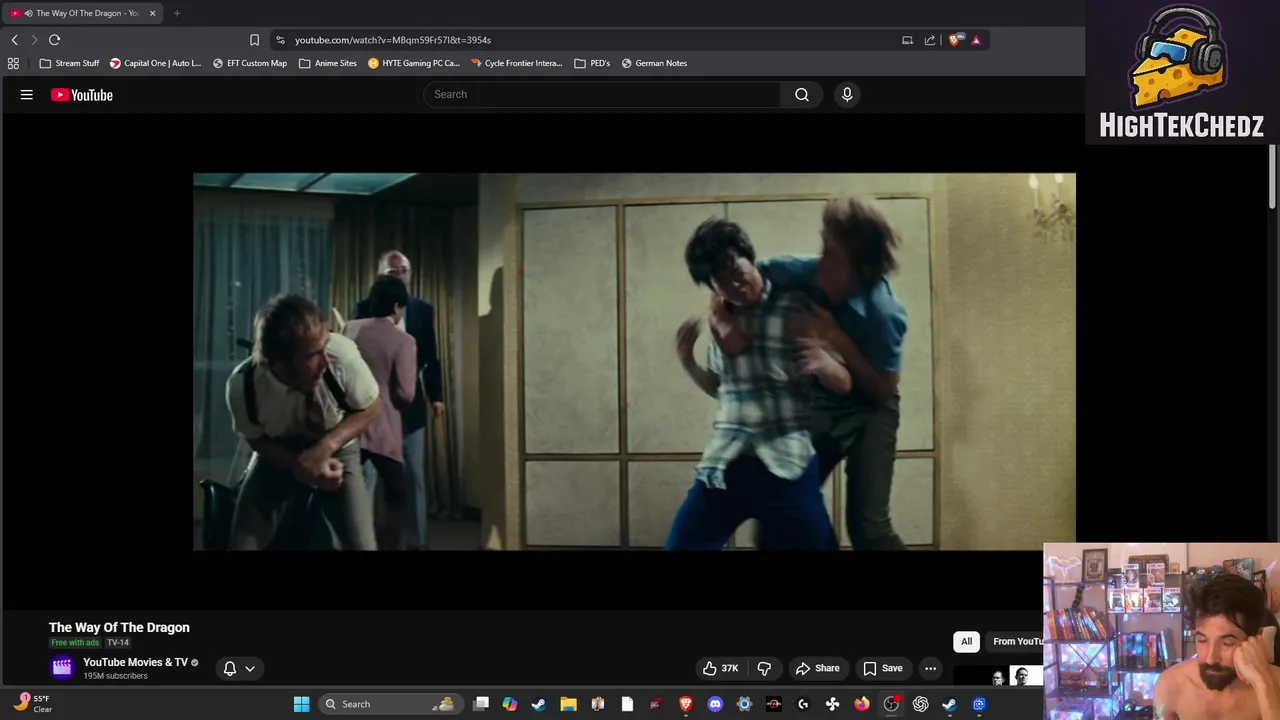View site settings icon in address bar
The height and width of the screenshot is (720, 1280).
coord(280,40)
